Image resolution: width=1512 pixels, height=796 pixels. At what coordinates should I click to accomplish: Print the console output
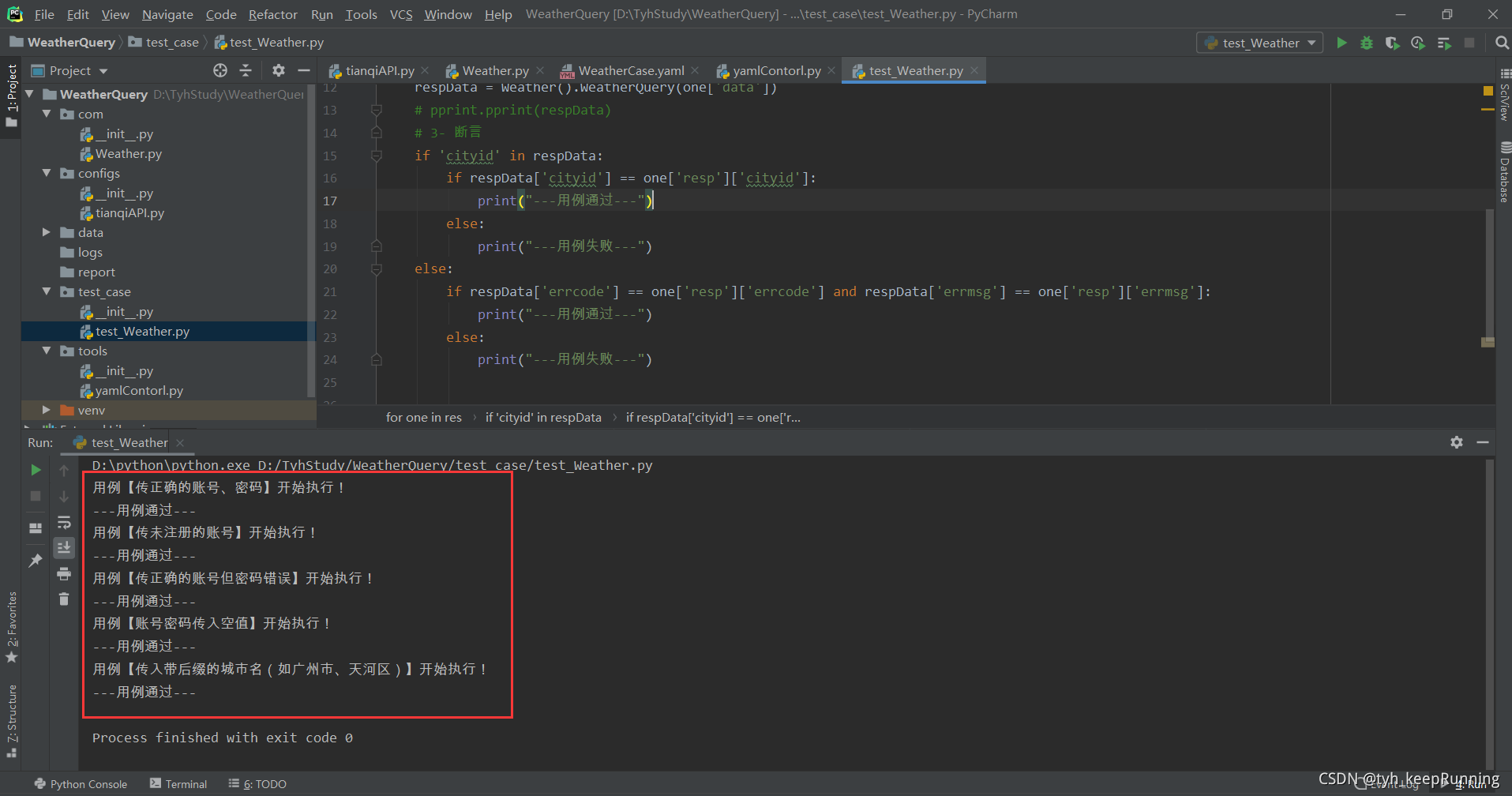[64, 573]
